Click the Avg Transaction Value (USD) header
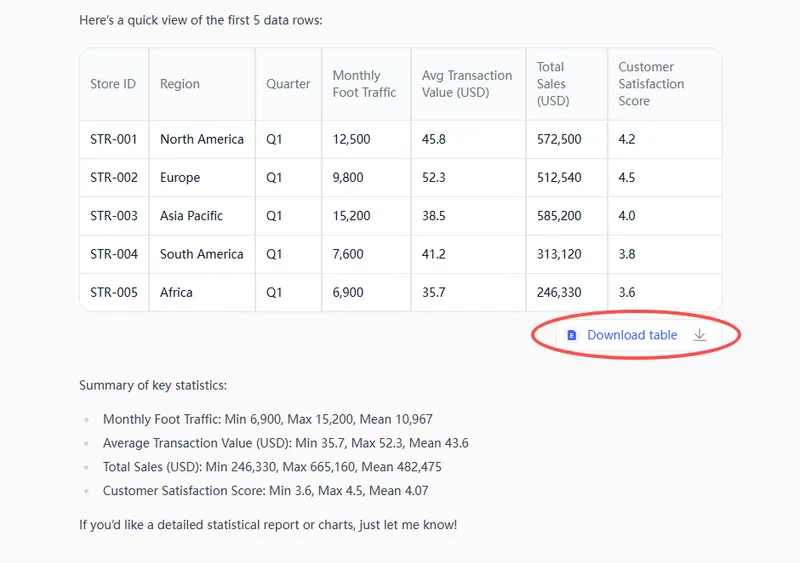800x563 pixels. [467, 84]
